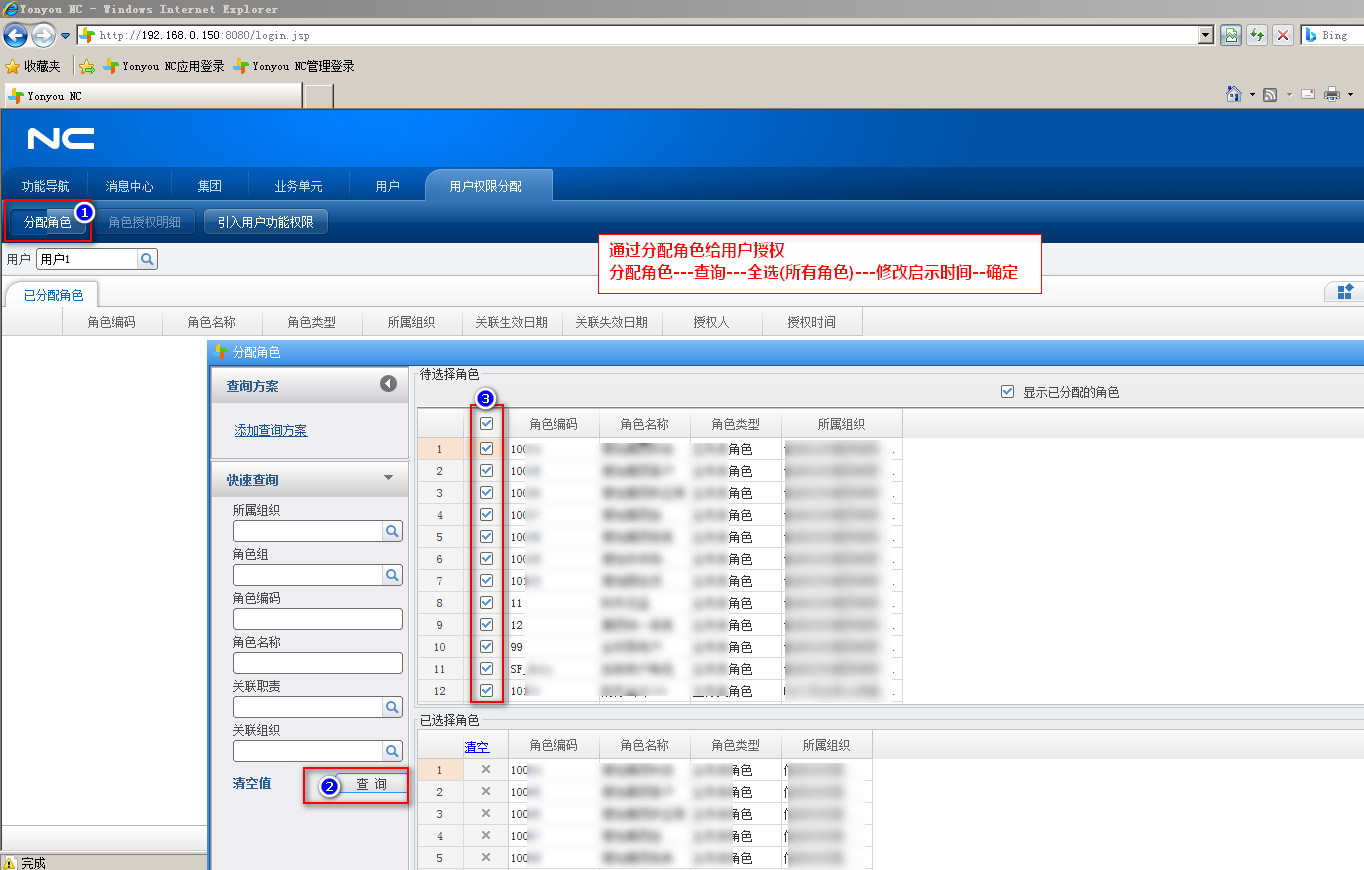Open the 角色组 lookup search icon
1364x870 pixels.
[393, 575]
